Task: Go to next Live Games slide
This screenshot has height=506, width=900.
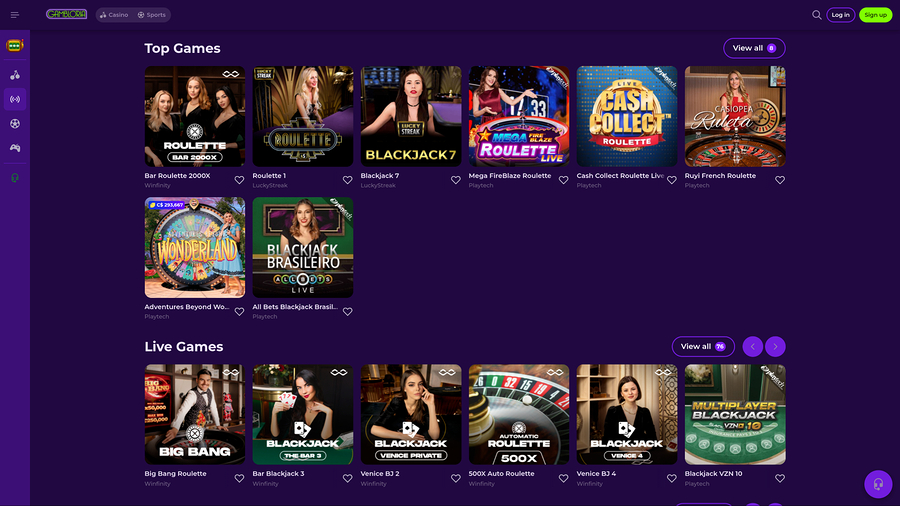Action: pyautogui.click(x=775, y=347)
